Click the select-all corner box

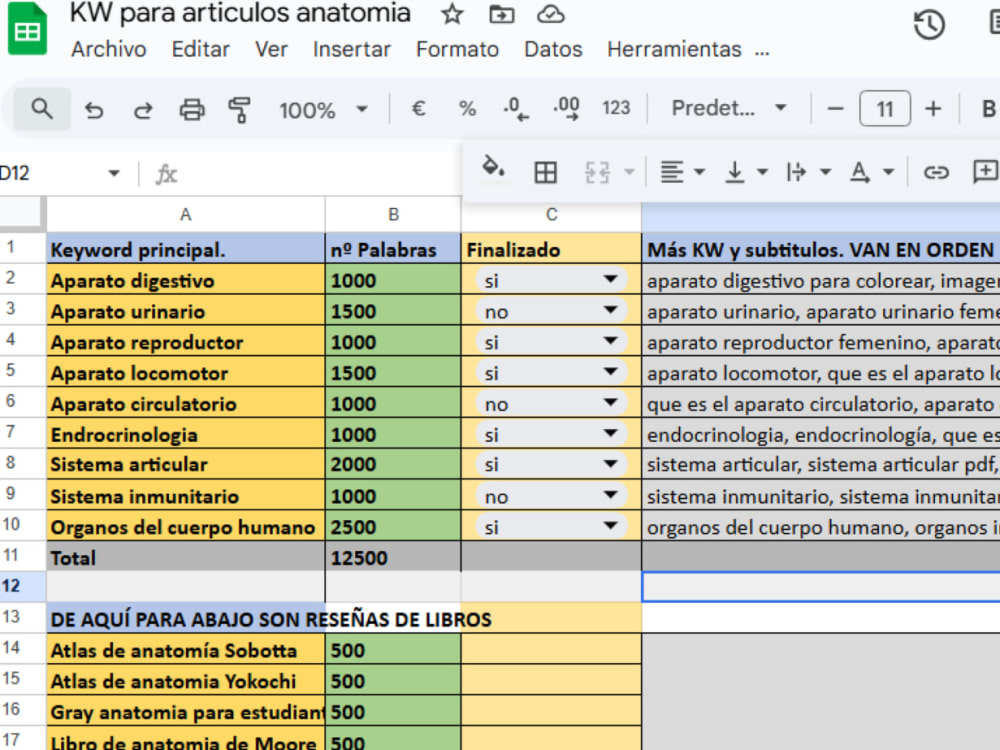[x=22, y=214]
